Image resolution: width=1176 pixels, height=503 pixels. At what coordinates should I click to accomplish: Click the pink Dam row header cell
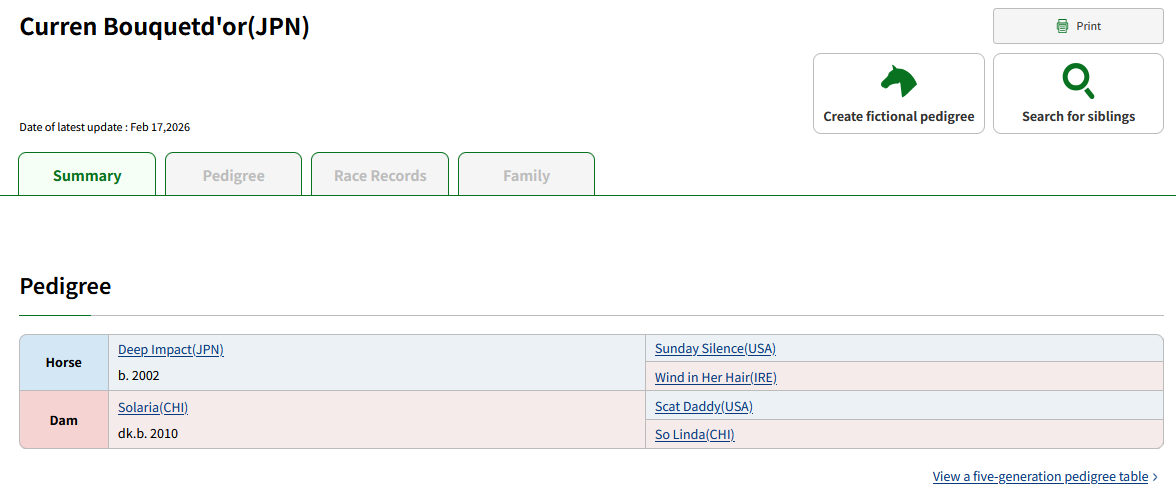[64, 420]
